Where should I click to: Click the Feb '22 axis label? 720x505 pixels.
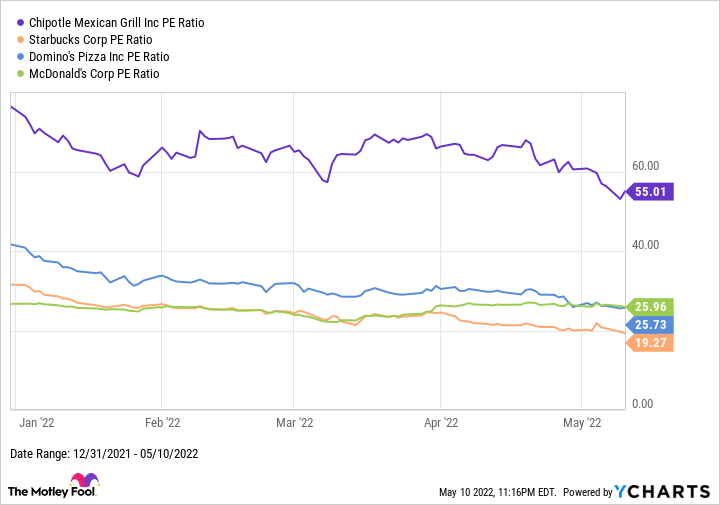pos(162,422)
